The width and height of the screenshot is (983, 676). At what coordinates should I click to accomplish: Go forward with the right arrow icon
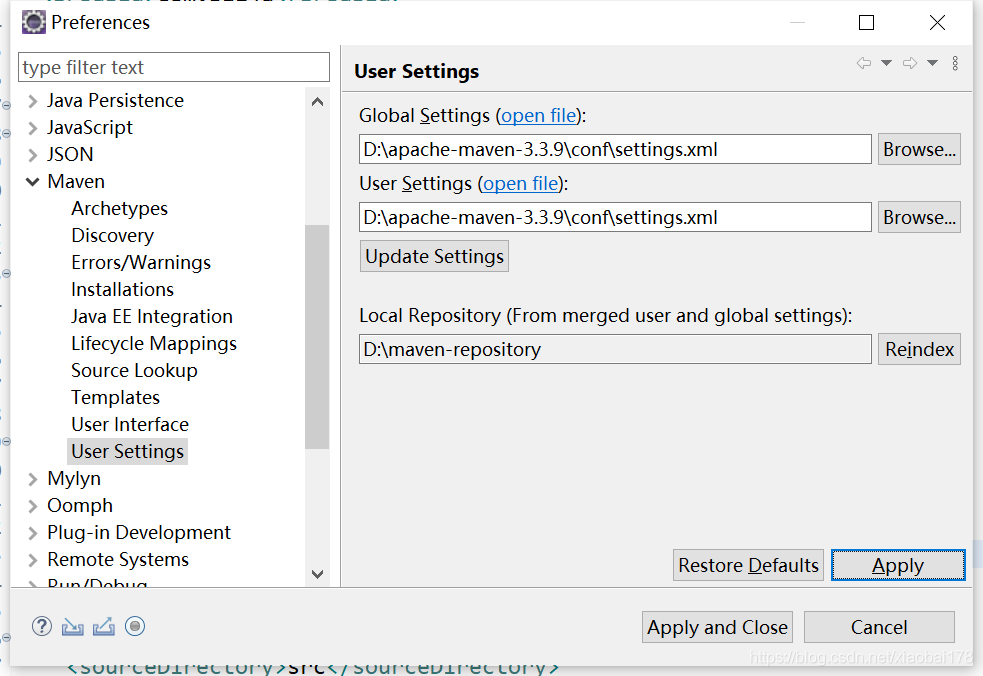(910, 63)
